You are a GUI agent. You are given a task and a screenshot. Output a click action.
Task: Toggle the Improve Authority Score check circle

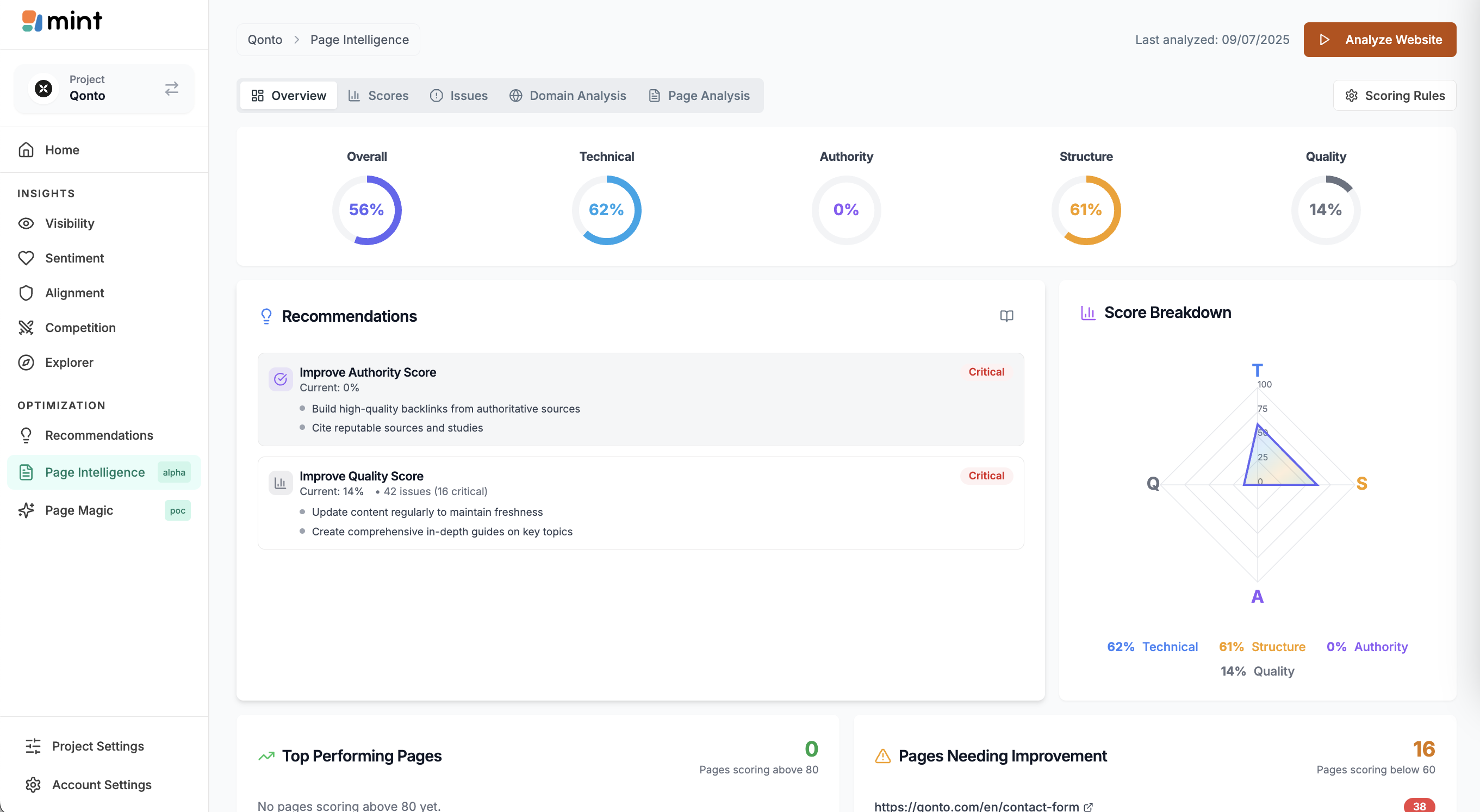pos(281,379)
